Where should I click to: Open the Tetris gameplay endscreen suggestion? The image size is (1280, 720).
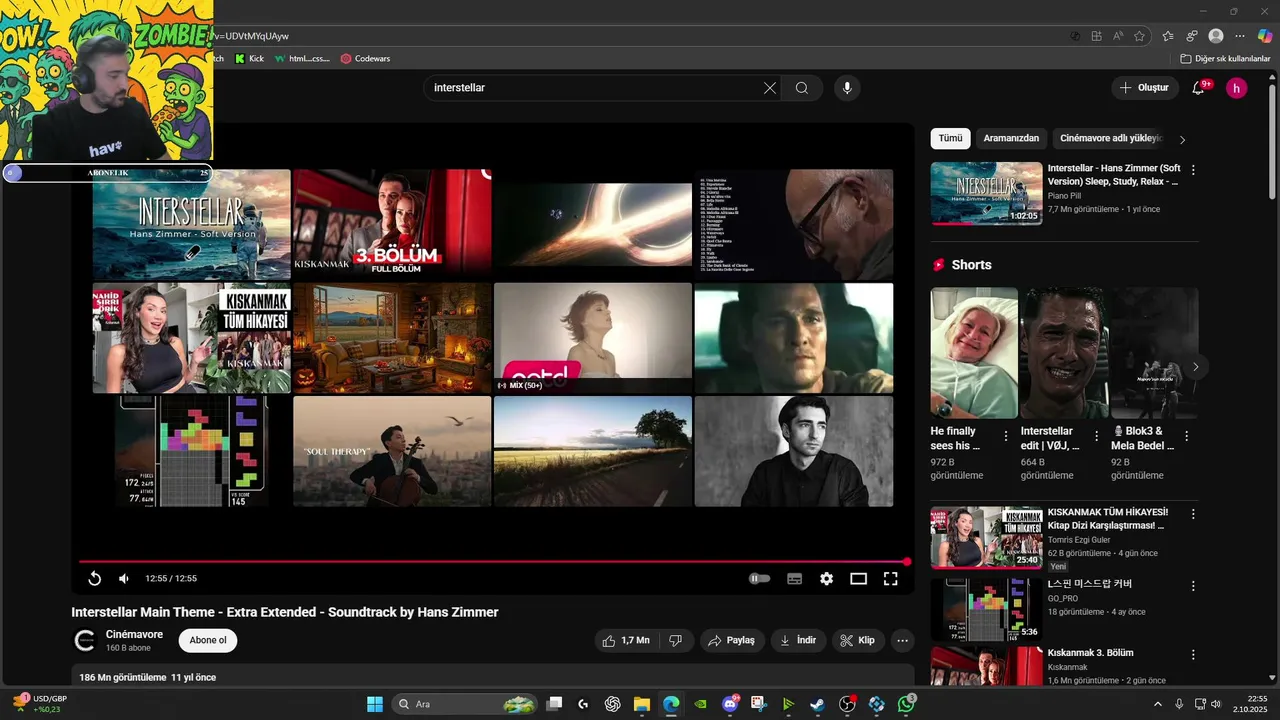point(192,451)
